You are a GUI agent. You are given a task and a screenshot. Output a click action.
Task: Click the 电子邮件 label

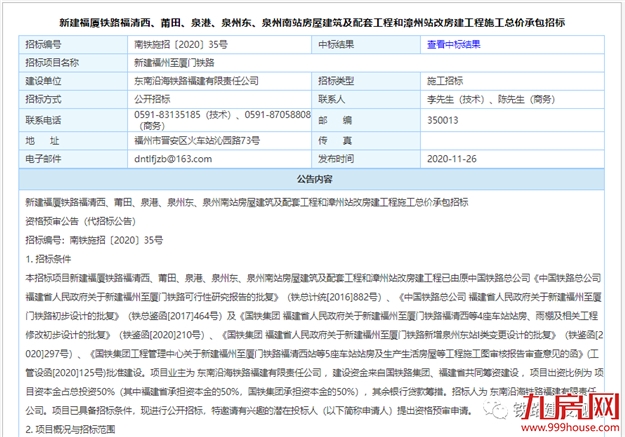[43, 159]
